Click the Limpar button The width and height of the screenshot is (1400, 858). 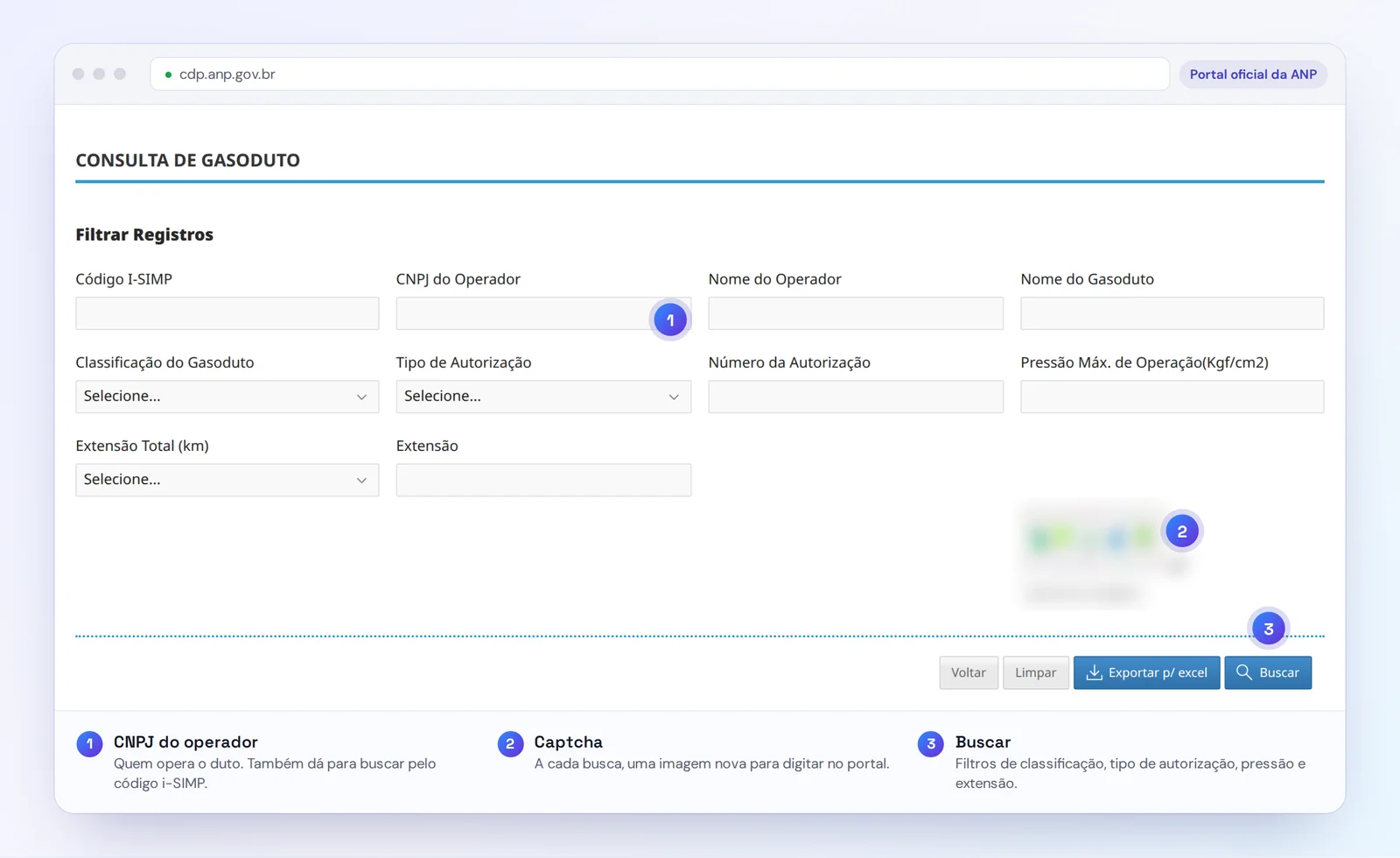tap(1036, 672)
